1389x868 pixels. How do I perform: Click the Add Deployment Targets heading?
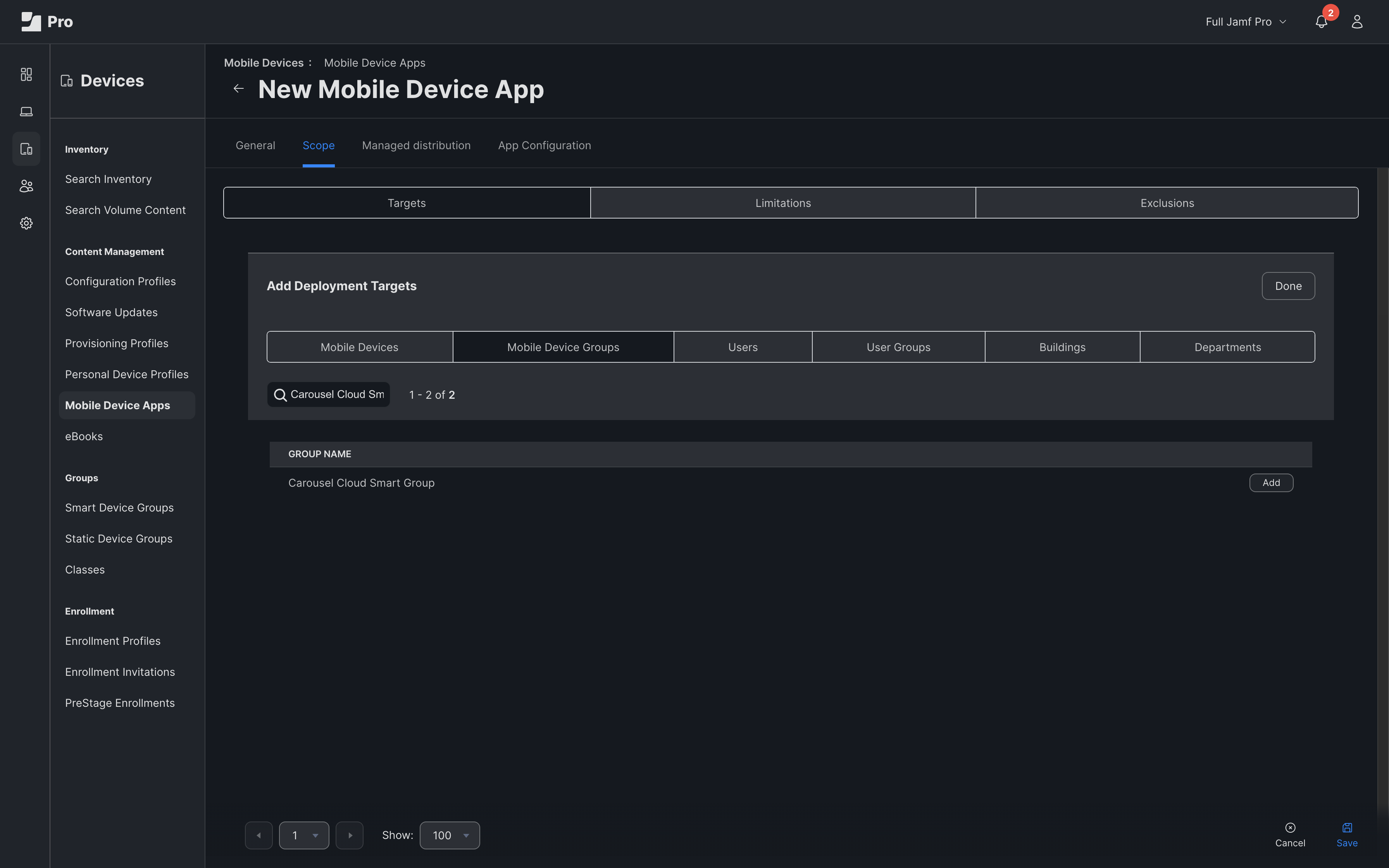(341, 286)
